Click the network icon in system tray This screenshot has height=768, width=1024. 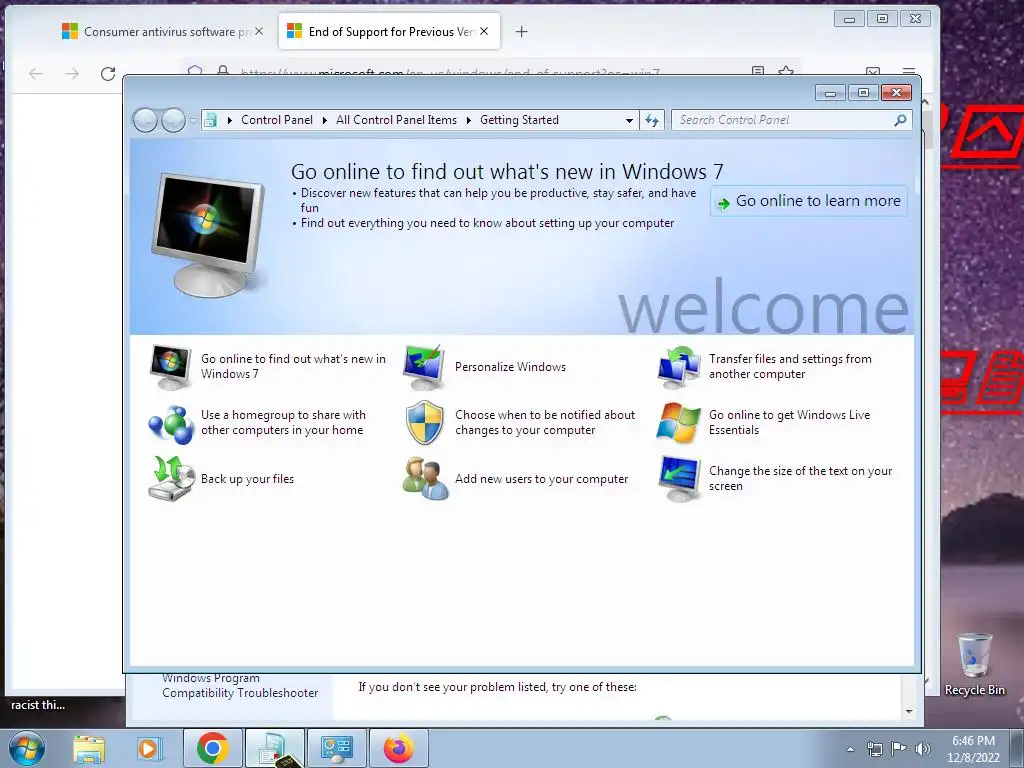[x=874, y=749]
